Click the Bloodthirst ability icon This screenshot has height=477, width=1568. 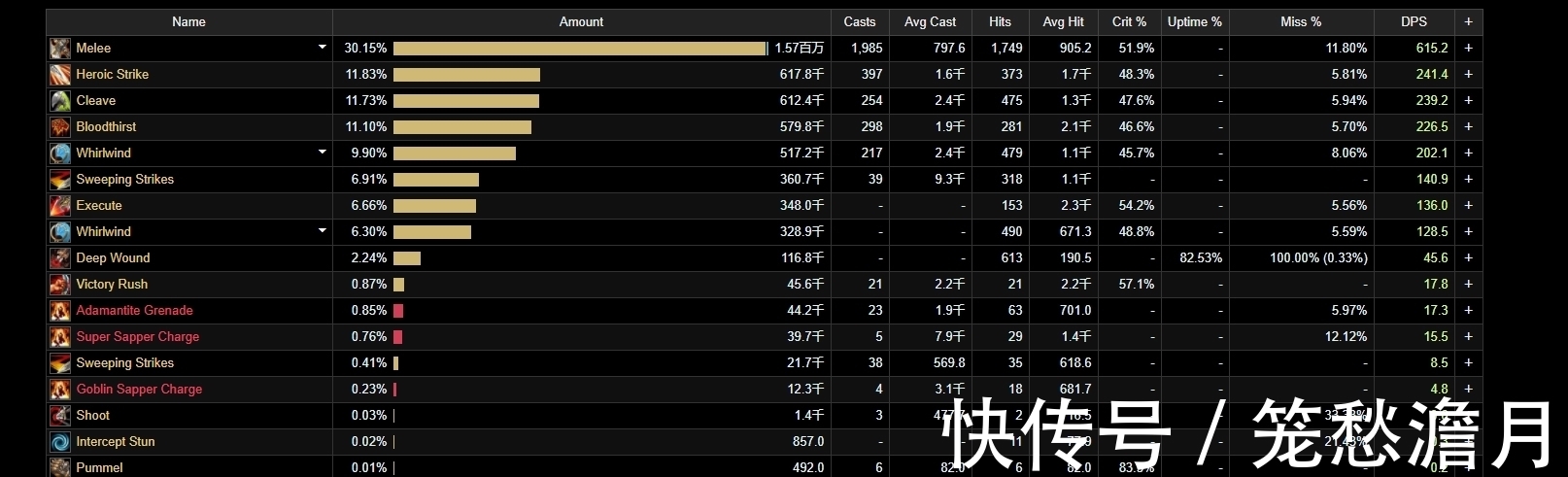[60, 126]
